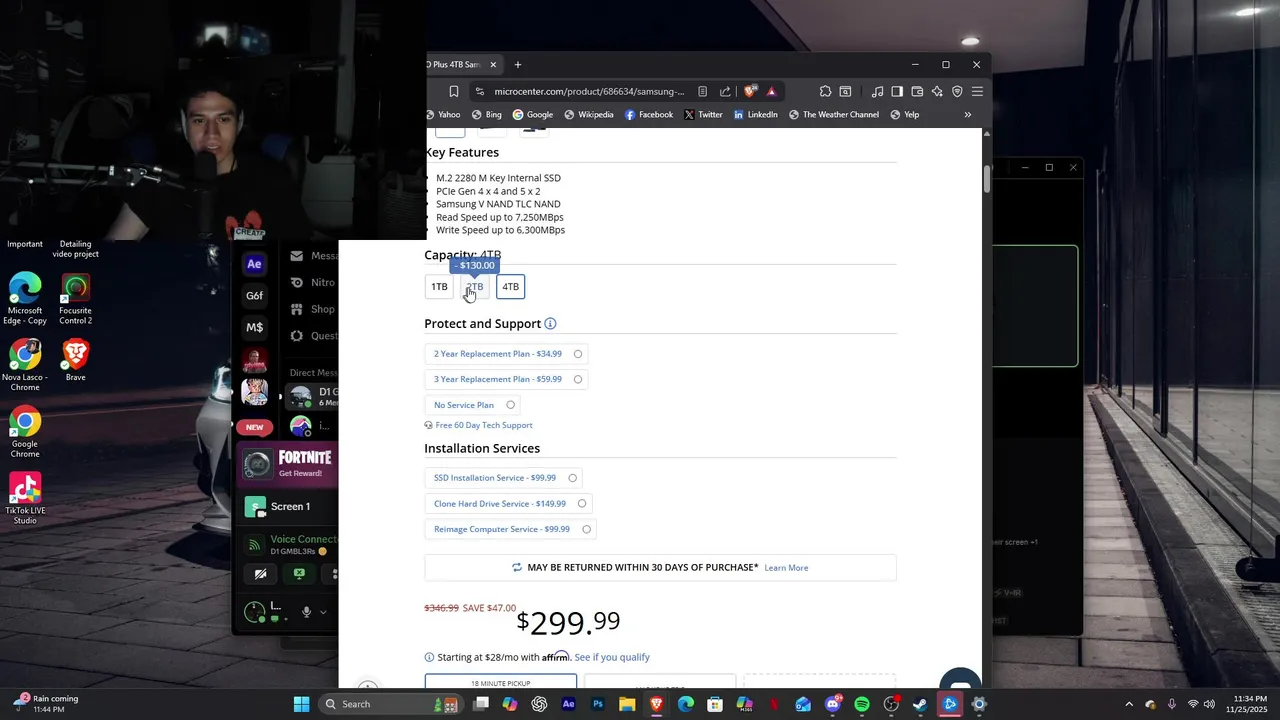Image resolution: width=1280 pixels, height=720 pixels.
Task: Toggle reader mode icon in address bar
Action: [x=703, y=91]
